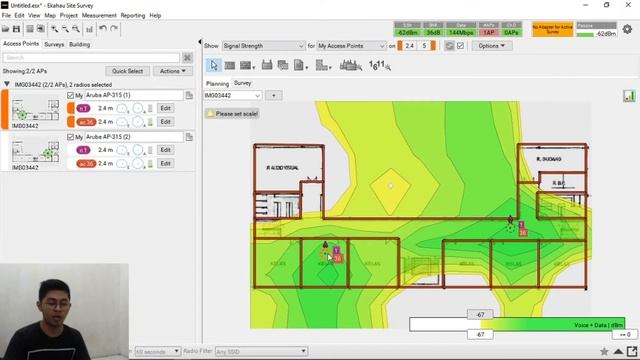Click the access point search field
This screenshot has height=360, width=640.
(91, 58)
